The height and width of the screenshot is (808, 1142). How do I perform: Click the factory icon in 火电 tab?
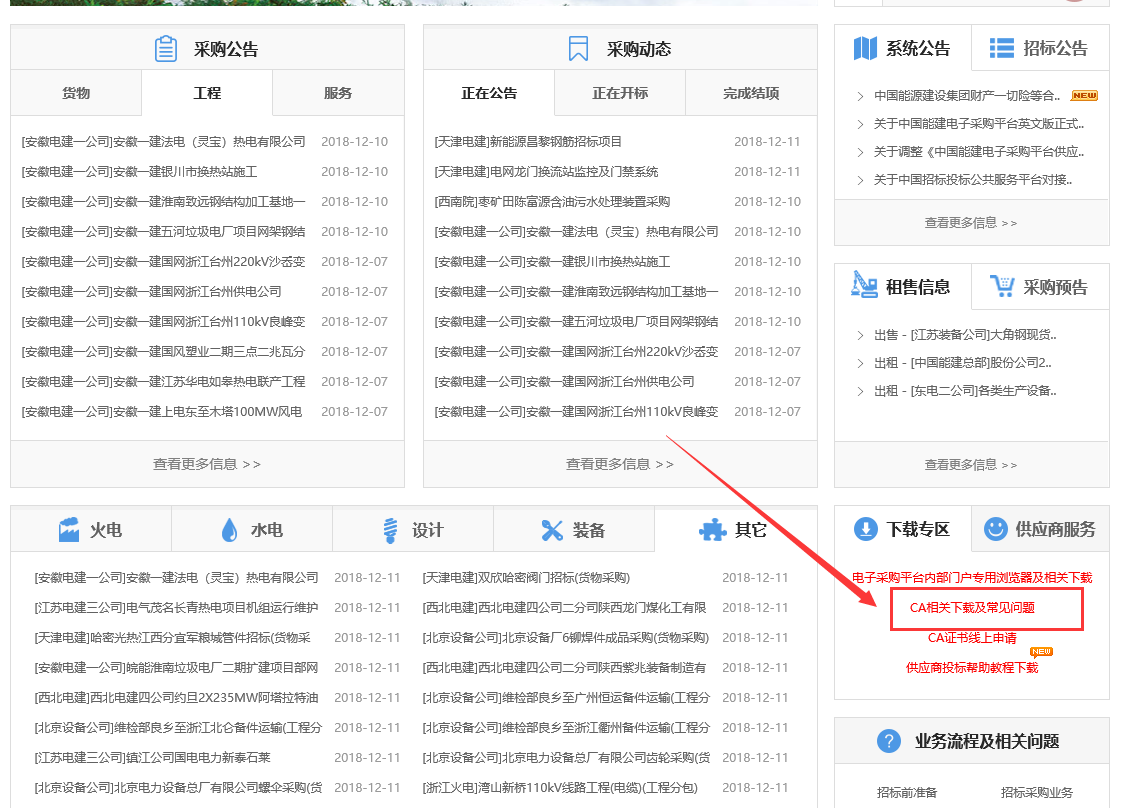pos(69,530)
